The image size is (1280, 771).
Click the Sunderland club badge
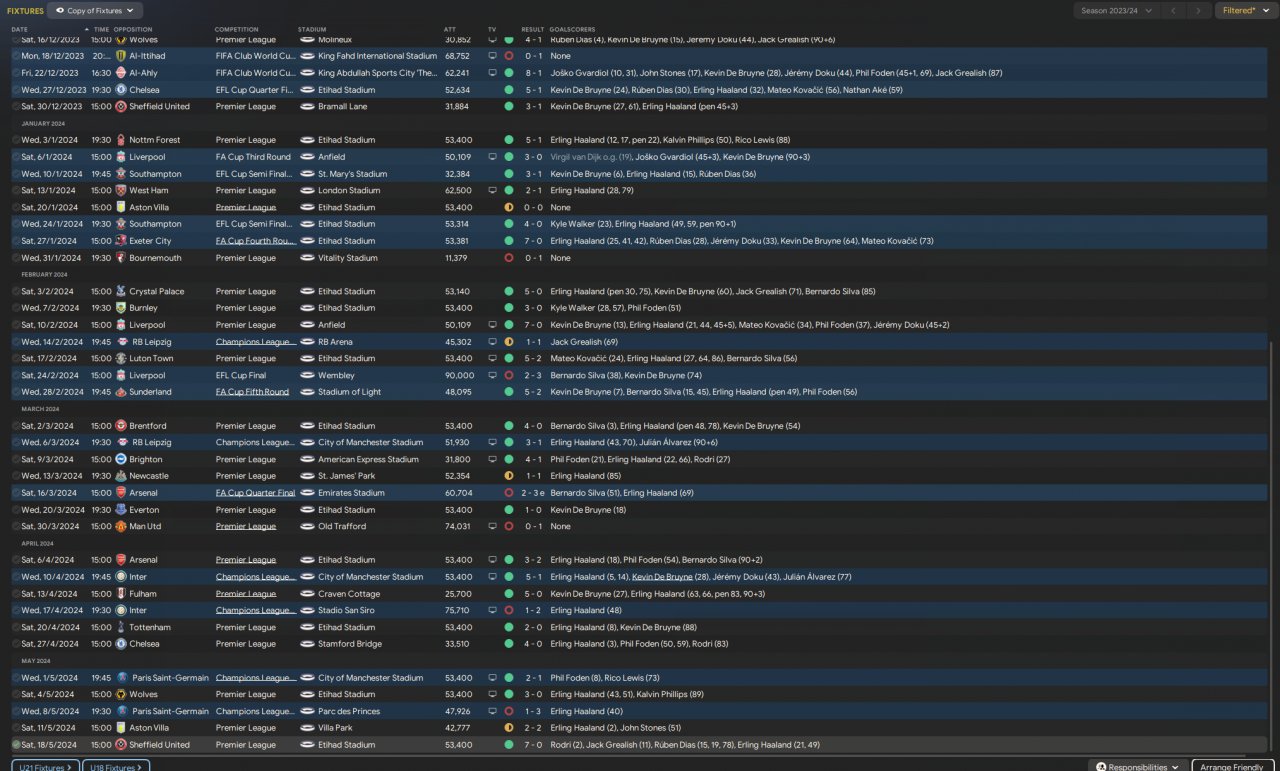coord(121,392)
